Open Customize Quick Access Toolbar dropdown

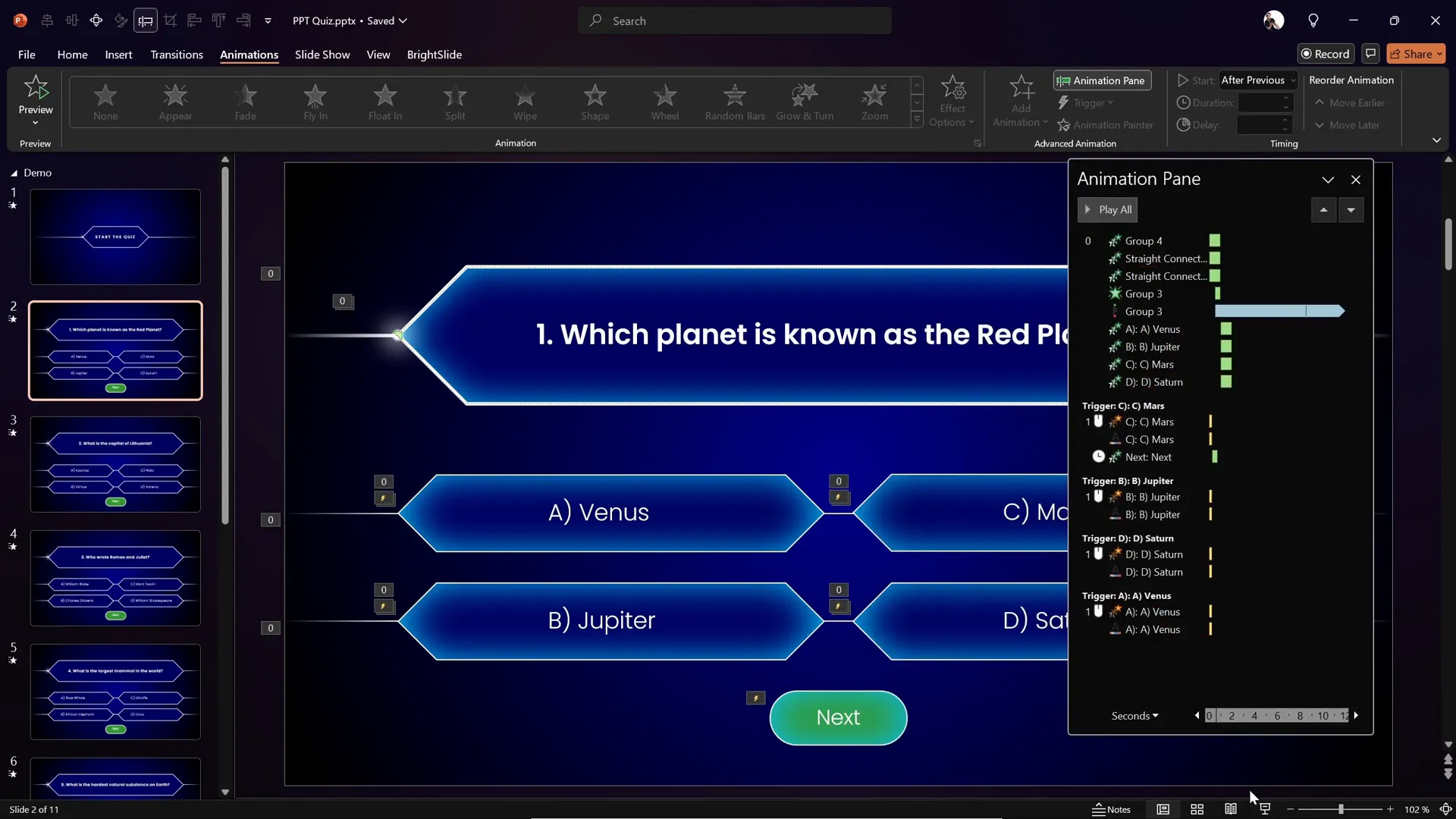[x=268, y=20]
